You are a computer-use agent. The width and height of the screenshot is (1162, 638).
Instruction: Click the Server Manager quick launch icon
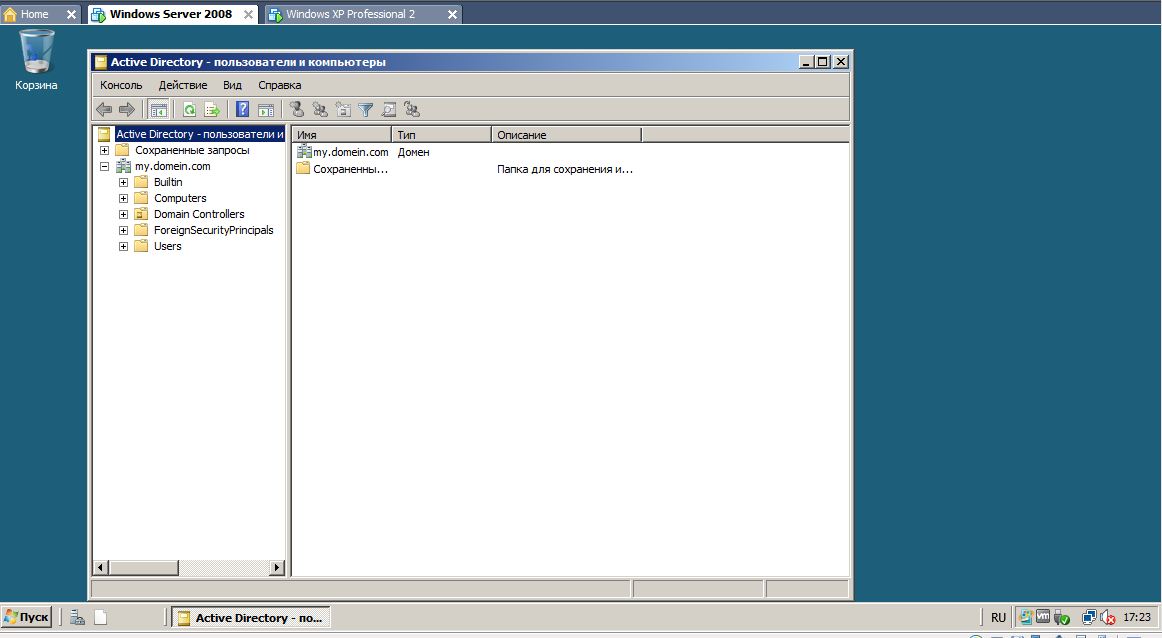[x=77, y=617]
